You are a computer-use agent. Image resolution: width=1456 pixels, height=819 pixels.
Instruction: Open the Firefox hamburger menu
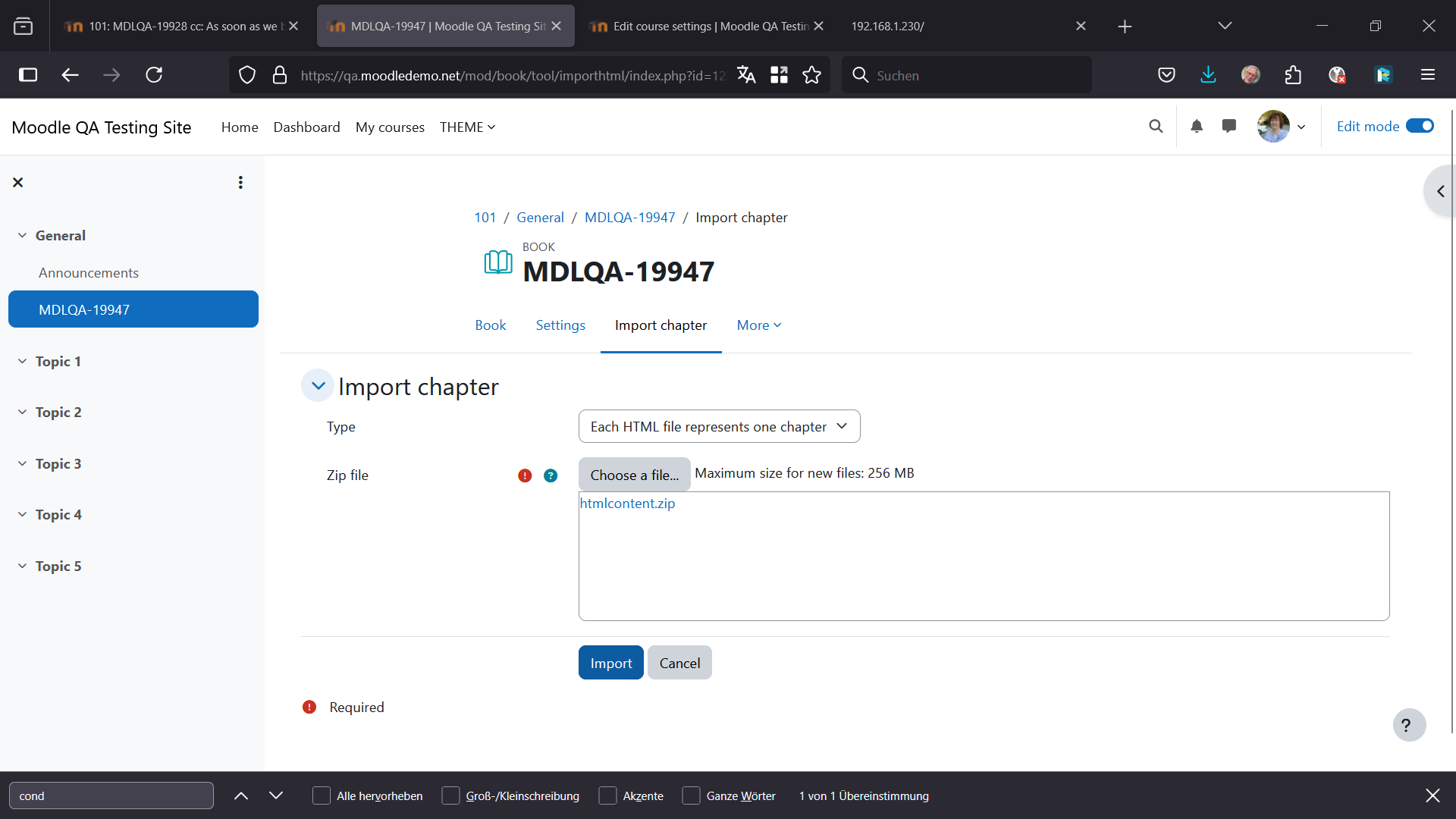tap(1428, 75)
